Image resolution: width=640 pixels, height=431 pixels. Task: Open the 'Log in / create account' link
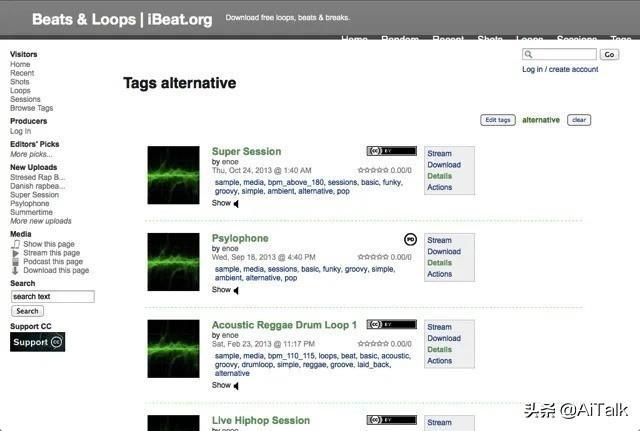[x=560, y=69]
